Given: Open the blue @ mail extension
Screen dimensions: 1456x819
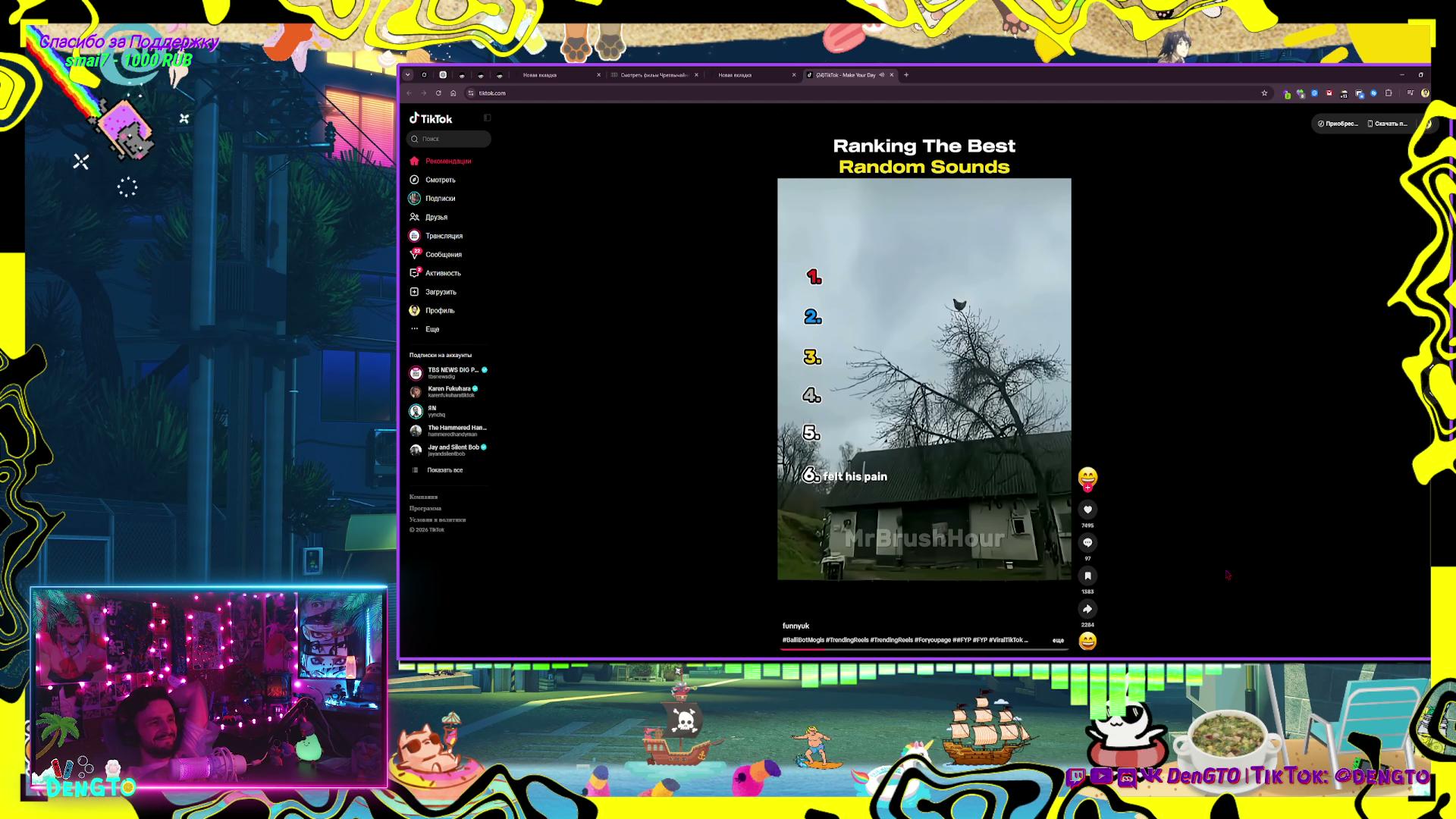Looking at the screenshot, I should [x=1315, y=93].
